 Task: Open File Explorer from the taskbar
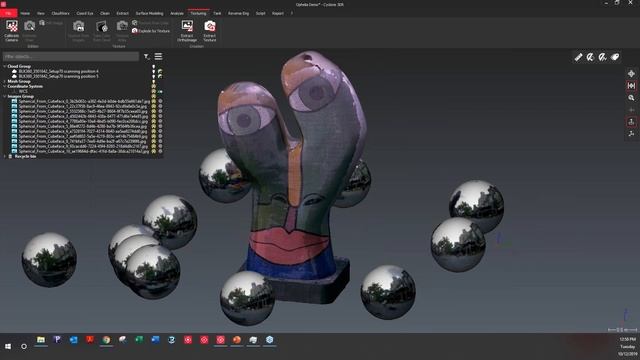pyautogui.click(x=41, y=340)
